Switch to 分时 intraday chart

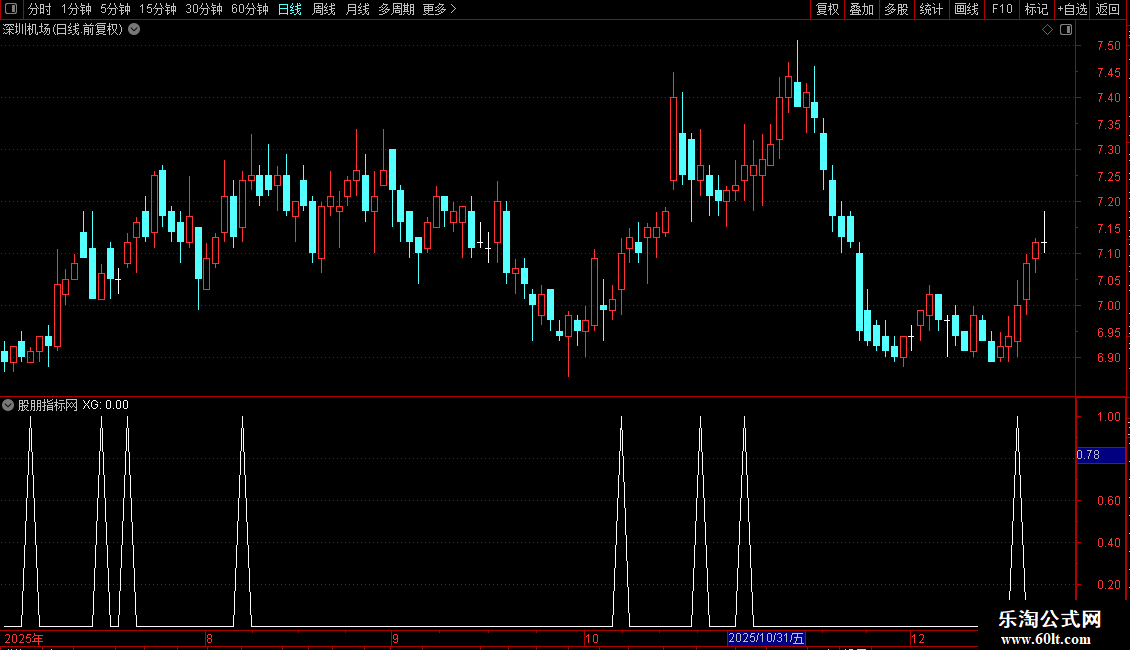(x=40, y=9)
